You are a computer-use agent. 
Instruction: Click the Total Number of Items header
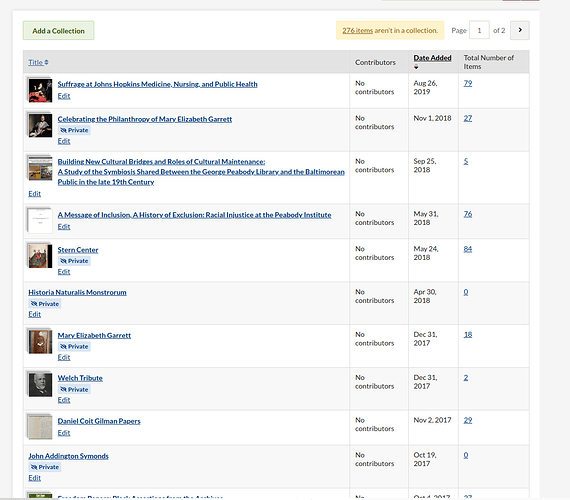(x=489, y=62)
